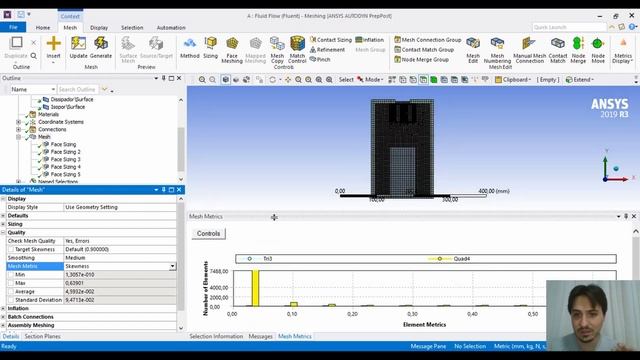Screen dimensions: 640x360
Task: Toggle the Quad4 legend entry
Action: coord(449,258)
